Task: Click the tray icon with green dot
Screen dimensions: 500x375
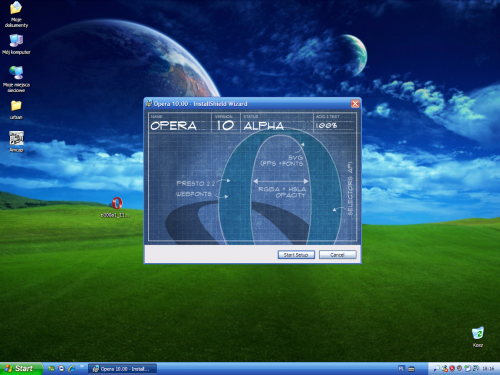Action: click(x=468, y=368)
